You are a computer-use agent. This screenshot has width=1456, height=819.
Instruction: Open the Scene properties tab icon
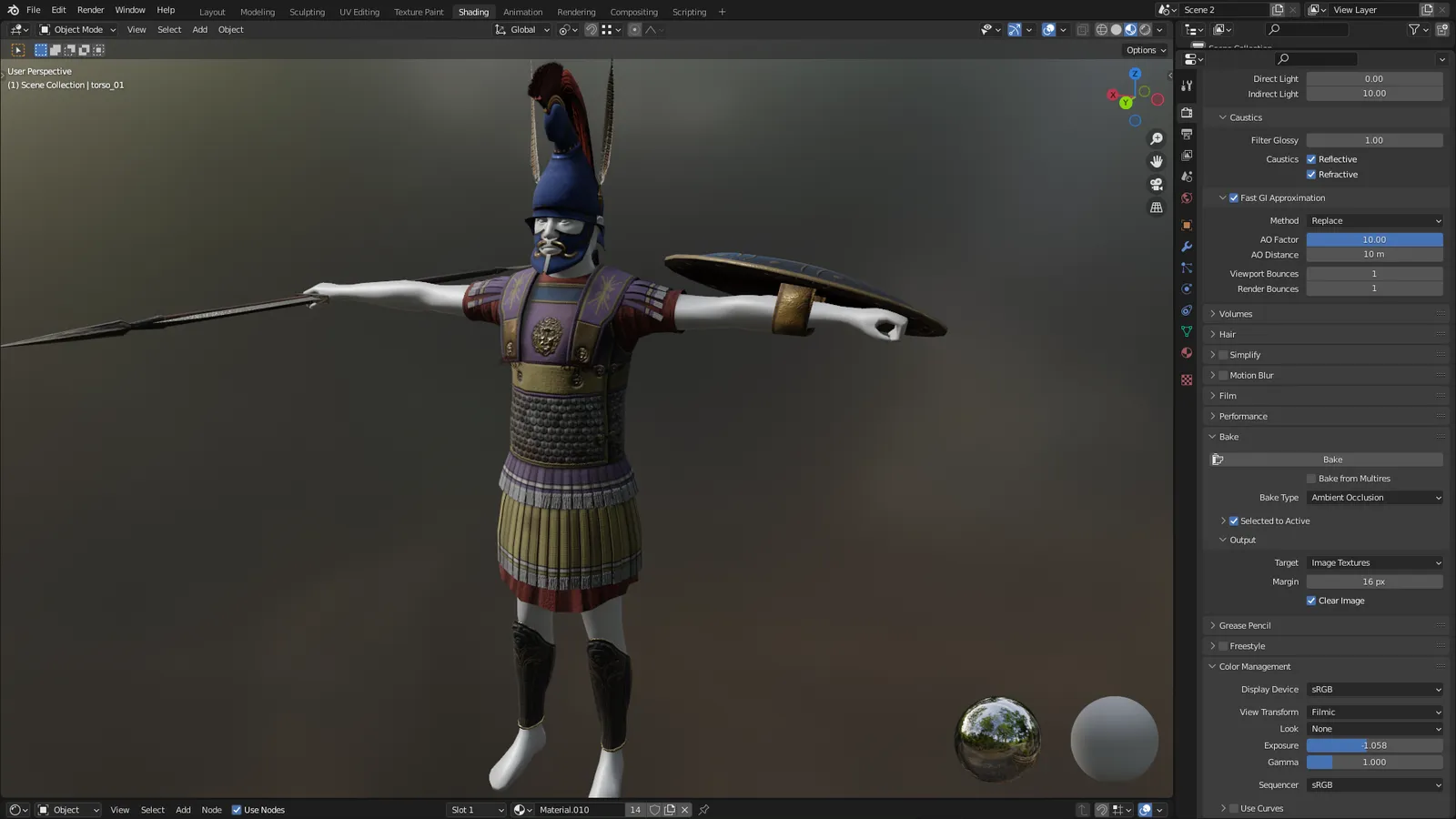pos(1187,177)
